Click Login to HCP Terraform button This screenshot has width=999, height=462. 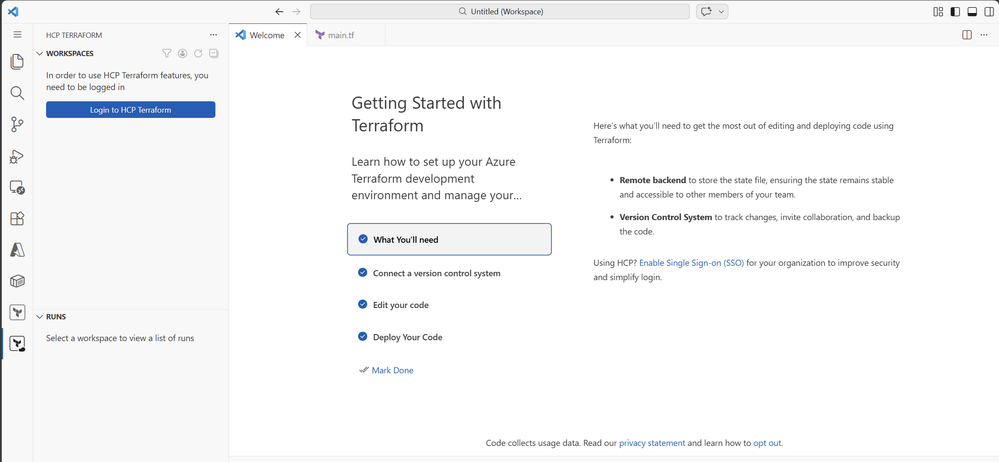(x=131, y=110)
